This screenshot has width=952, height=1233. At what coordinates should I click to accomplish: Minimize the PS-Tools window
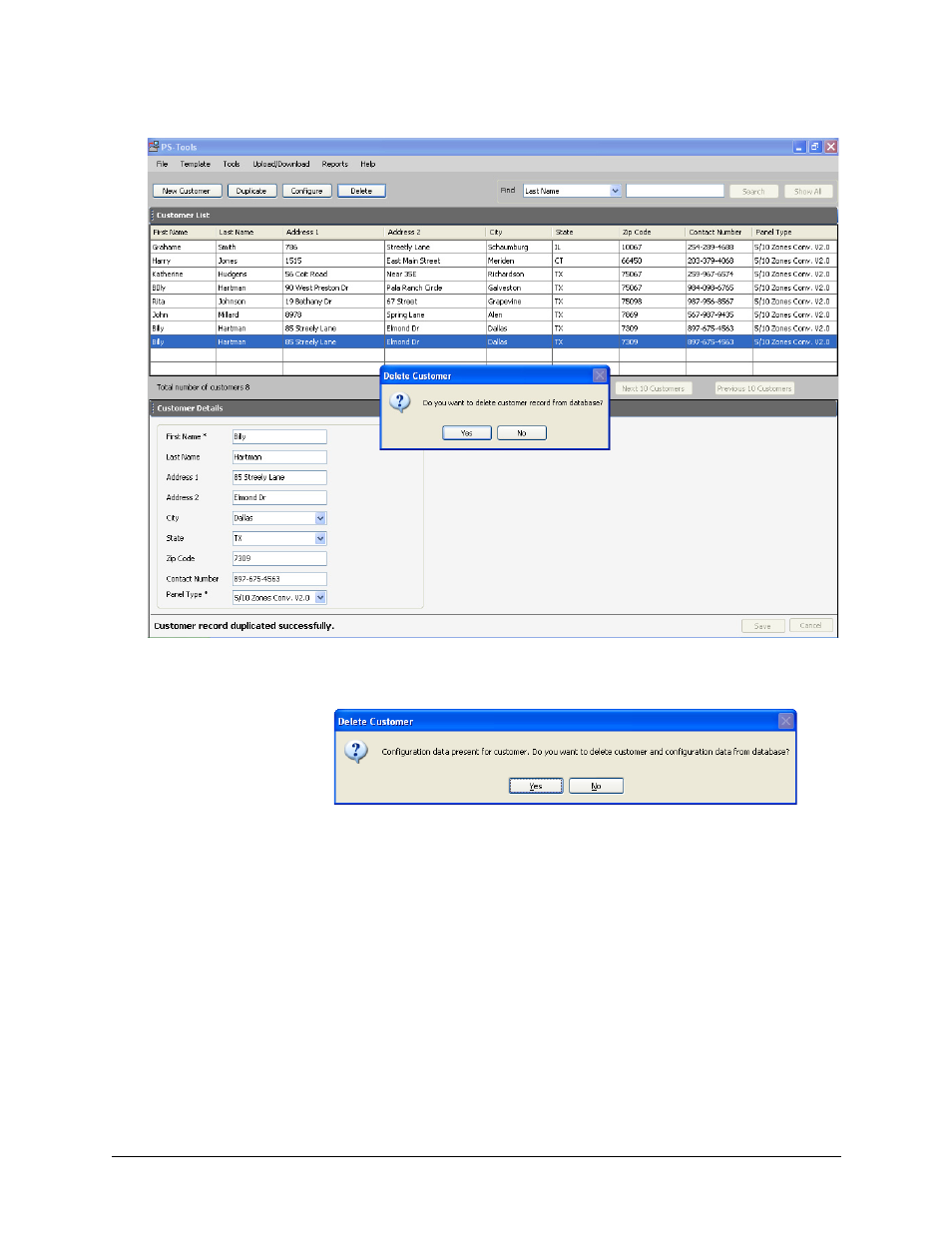(x=799, y=147)
